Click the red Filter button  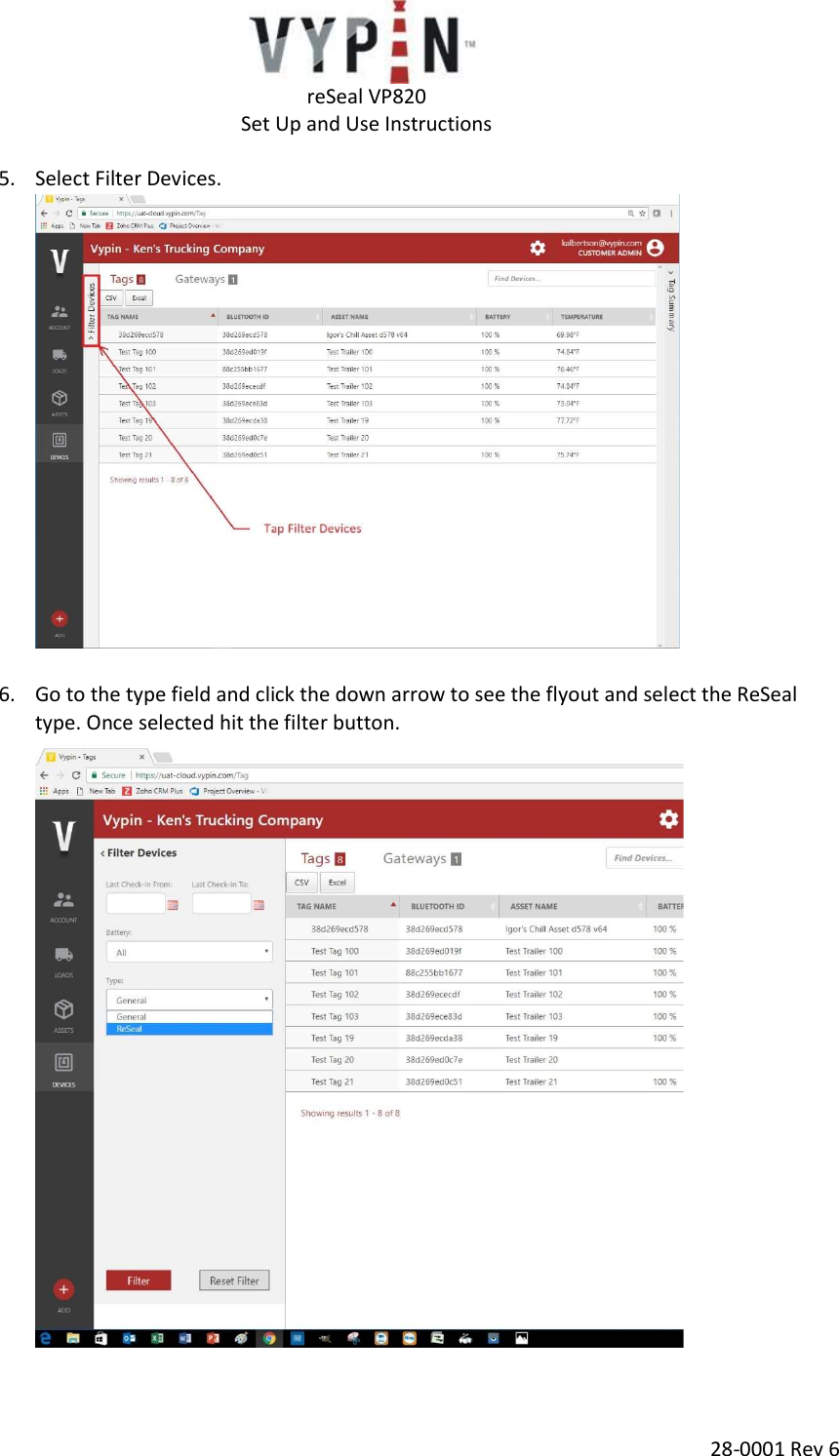pos(139,1280)
